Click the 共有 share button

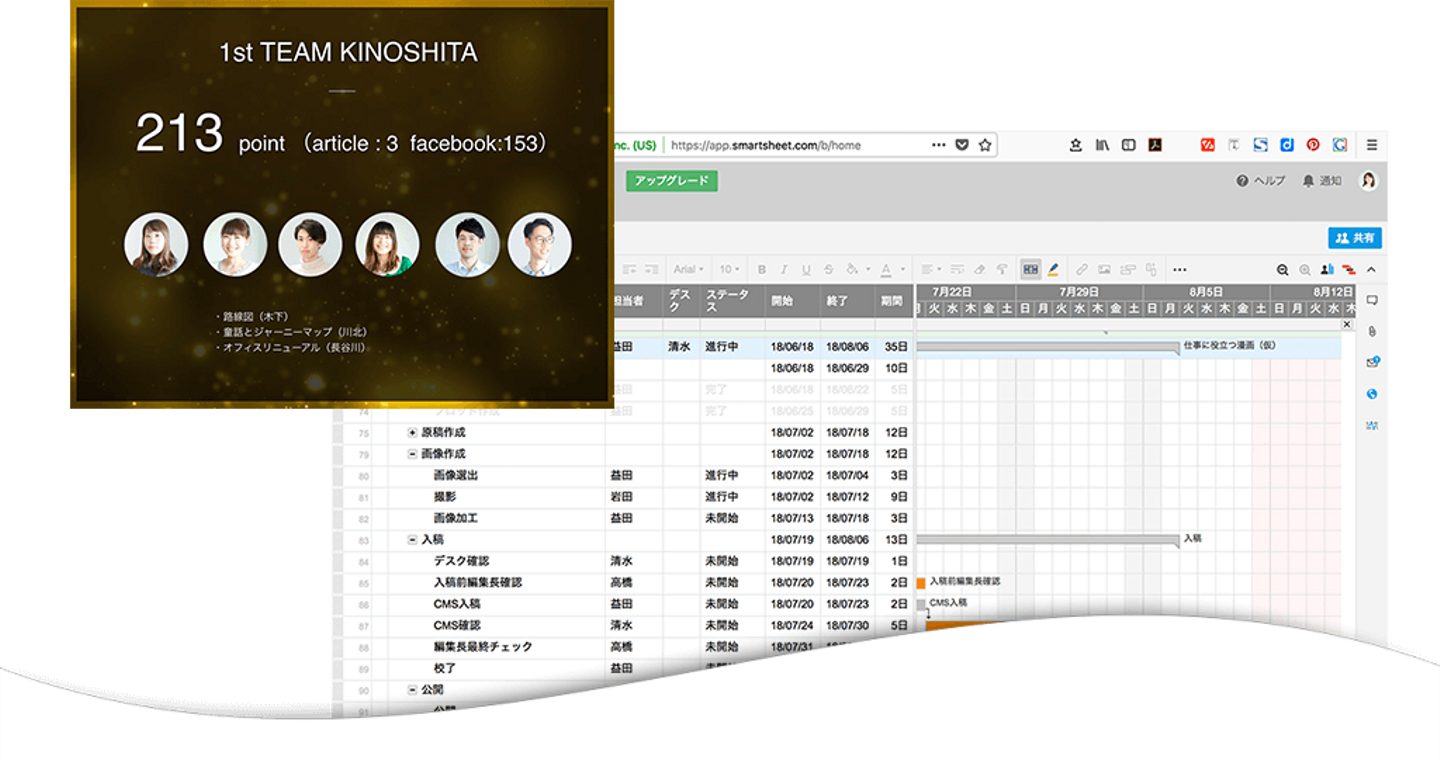coord(1355,238)
